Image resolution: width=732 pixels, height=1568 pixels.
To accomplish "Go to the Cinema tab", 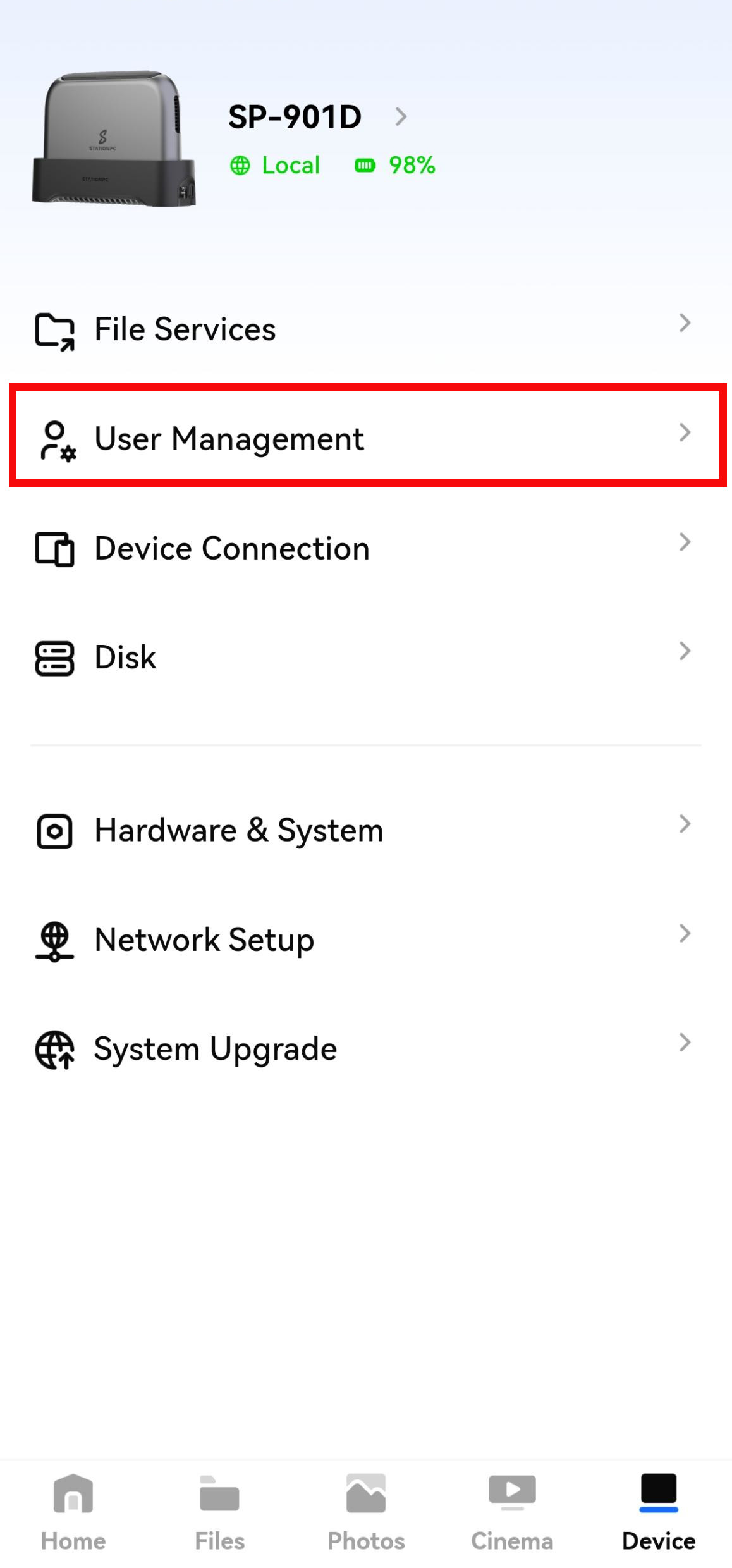I will 512,1512.
